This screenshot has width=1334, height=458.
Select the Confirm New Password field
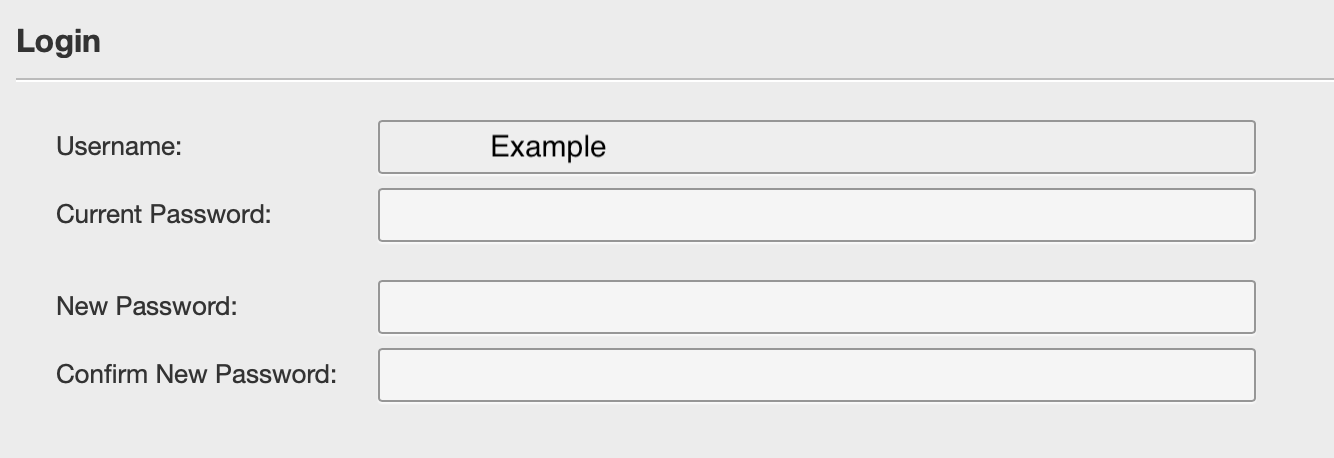pos(816,375)
